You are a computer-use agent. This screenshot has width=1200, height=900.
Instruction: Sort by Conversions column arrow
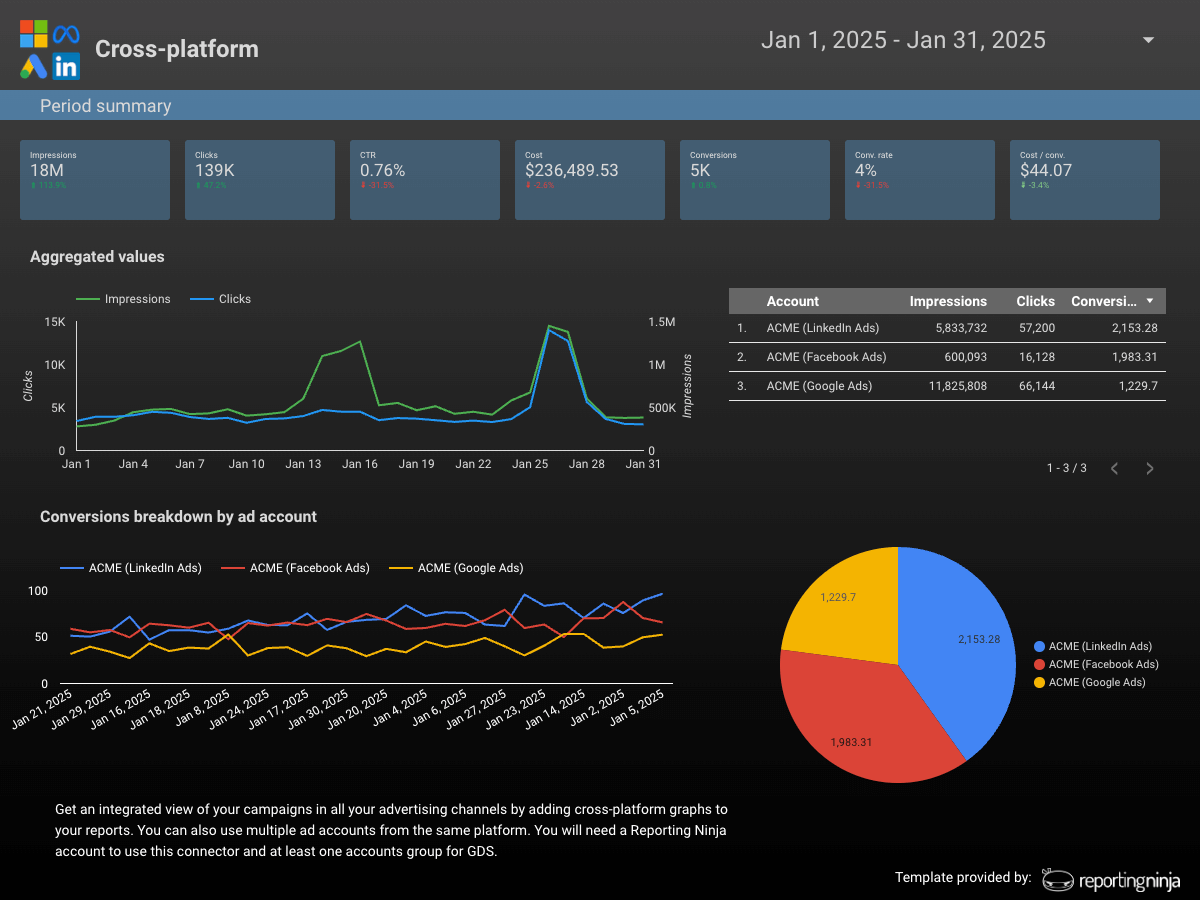tap(1150, 301)
